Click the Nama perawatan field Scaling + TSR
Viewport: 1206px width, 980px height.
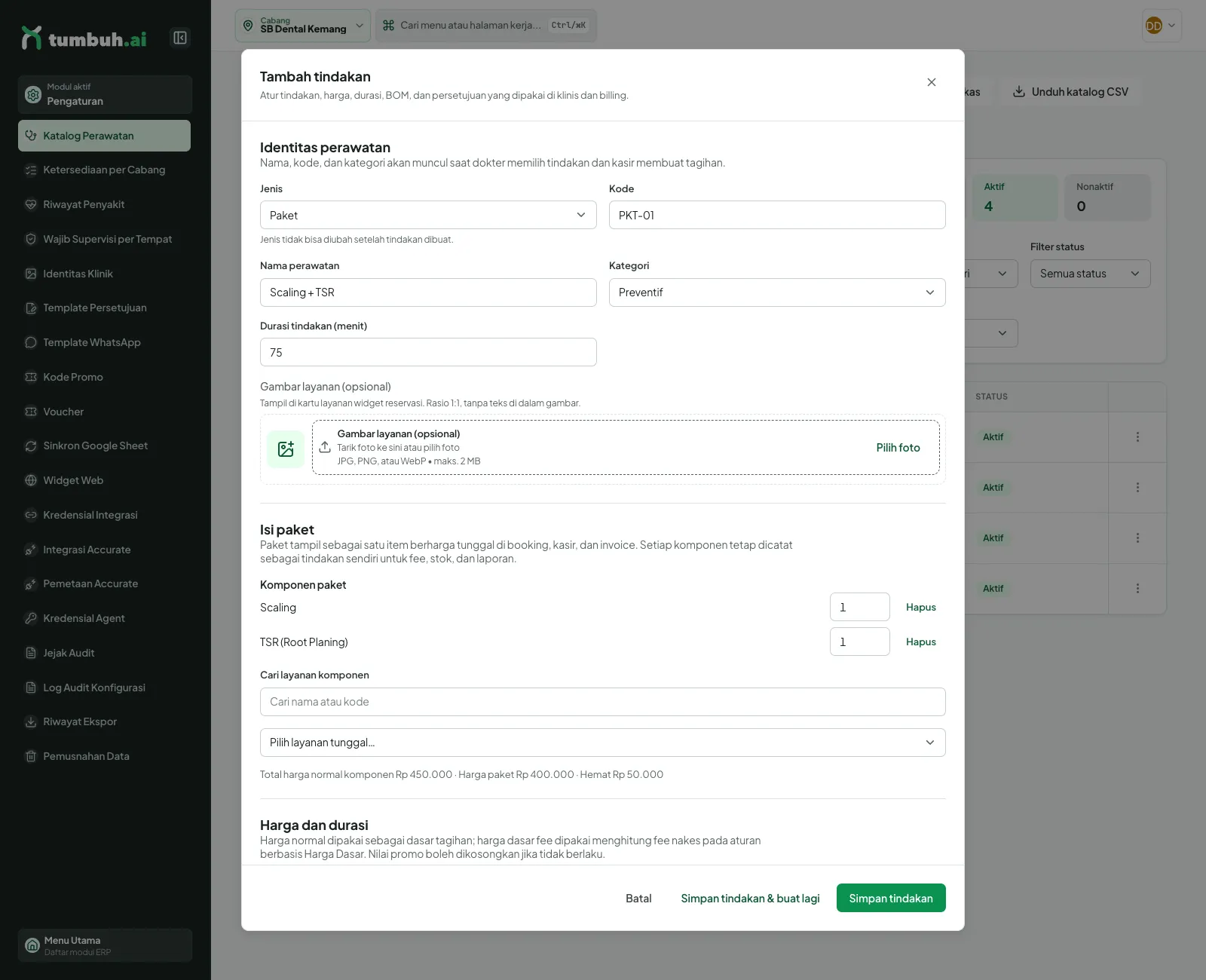tap(428, 292)
